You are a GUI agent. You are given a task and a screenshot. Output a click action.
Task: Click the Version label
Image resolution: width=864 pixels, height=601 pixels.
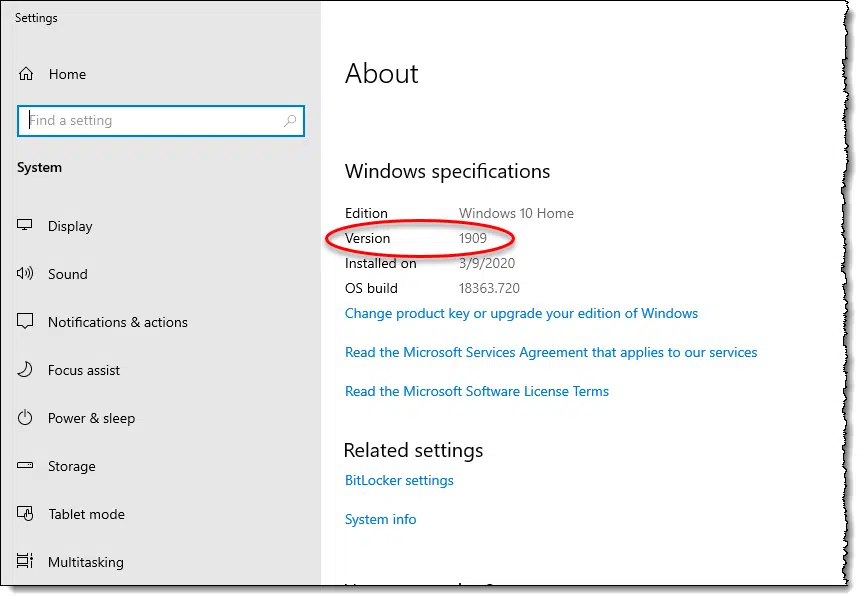click(367, 239)
